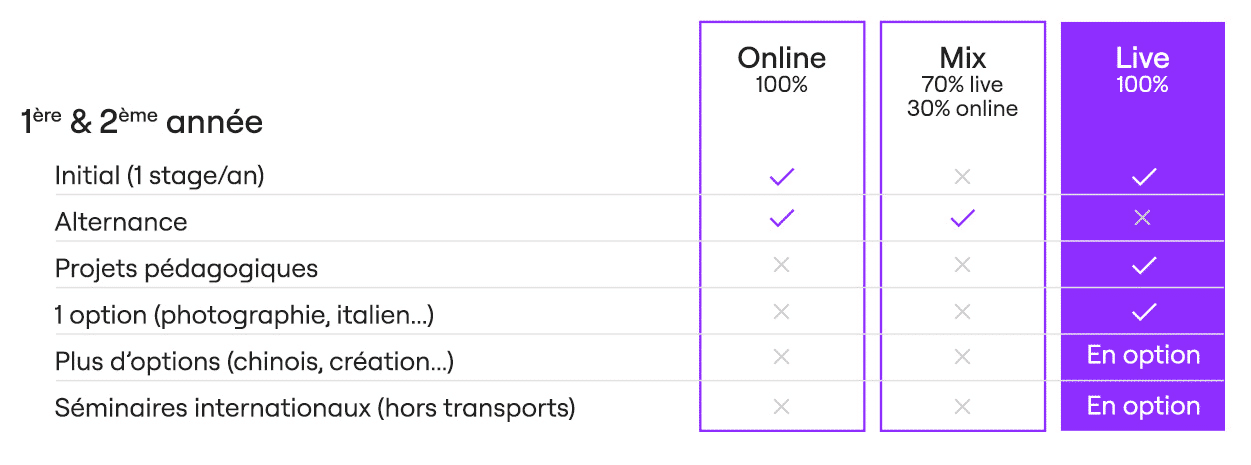Click the Online checkmark for Initial row
Screen dimensions: 1251x465
click(x=782, y=177)
